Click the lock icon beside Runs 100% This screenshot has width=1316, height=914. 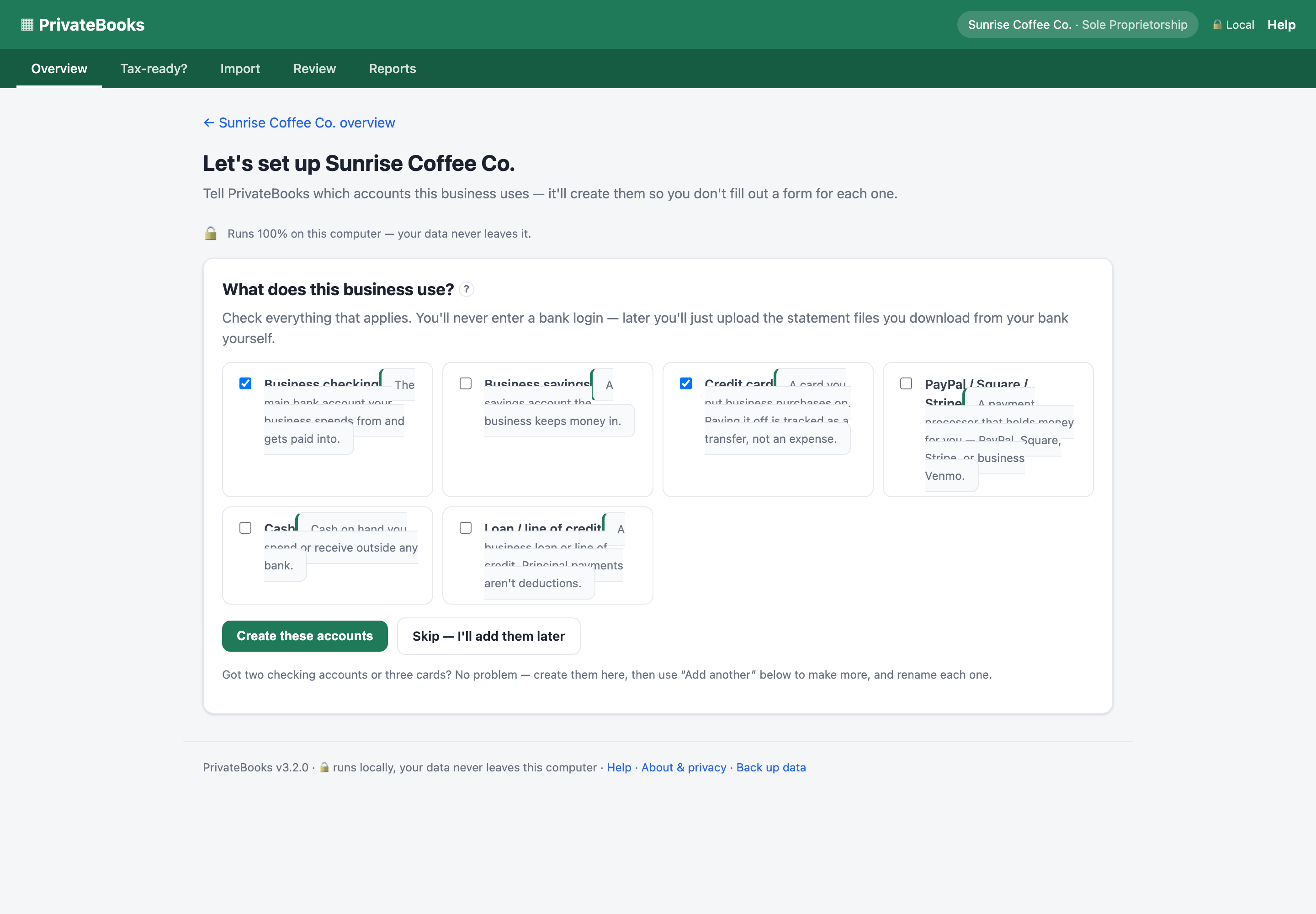[211, 234]
